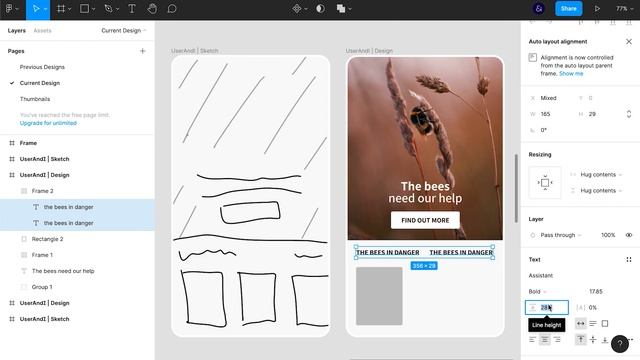
Task: Align text right
Action: tap(557, 340)
